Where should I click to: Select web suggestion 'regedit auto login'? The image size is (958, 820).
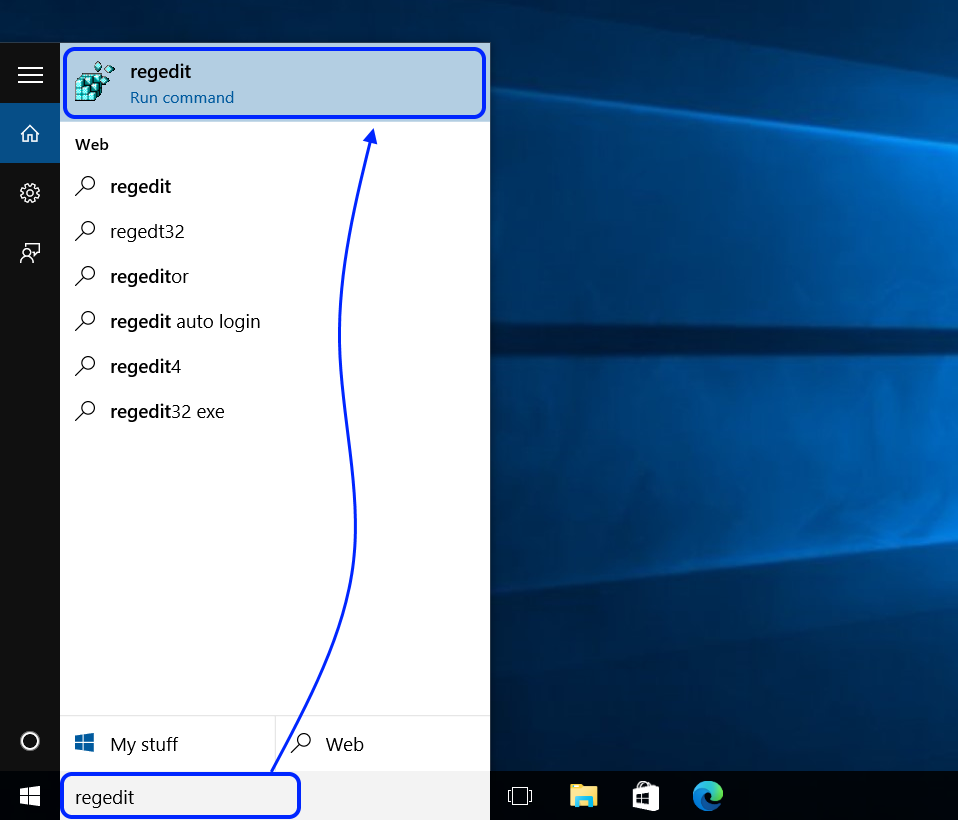[x=275, y=321]
